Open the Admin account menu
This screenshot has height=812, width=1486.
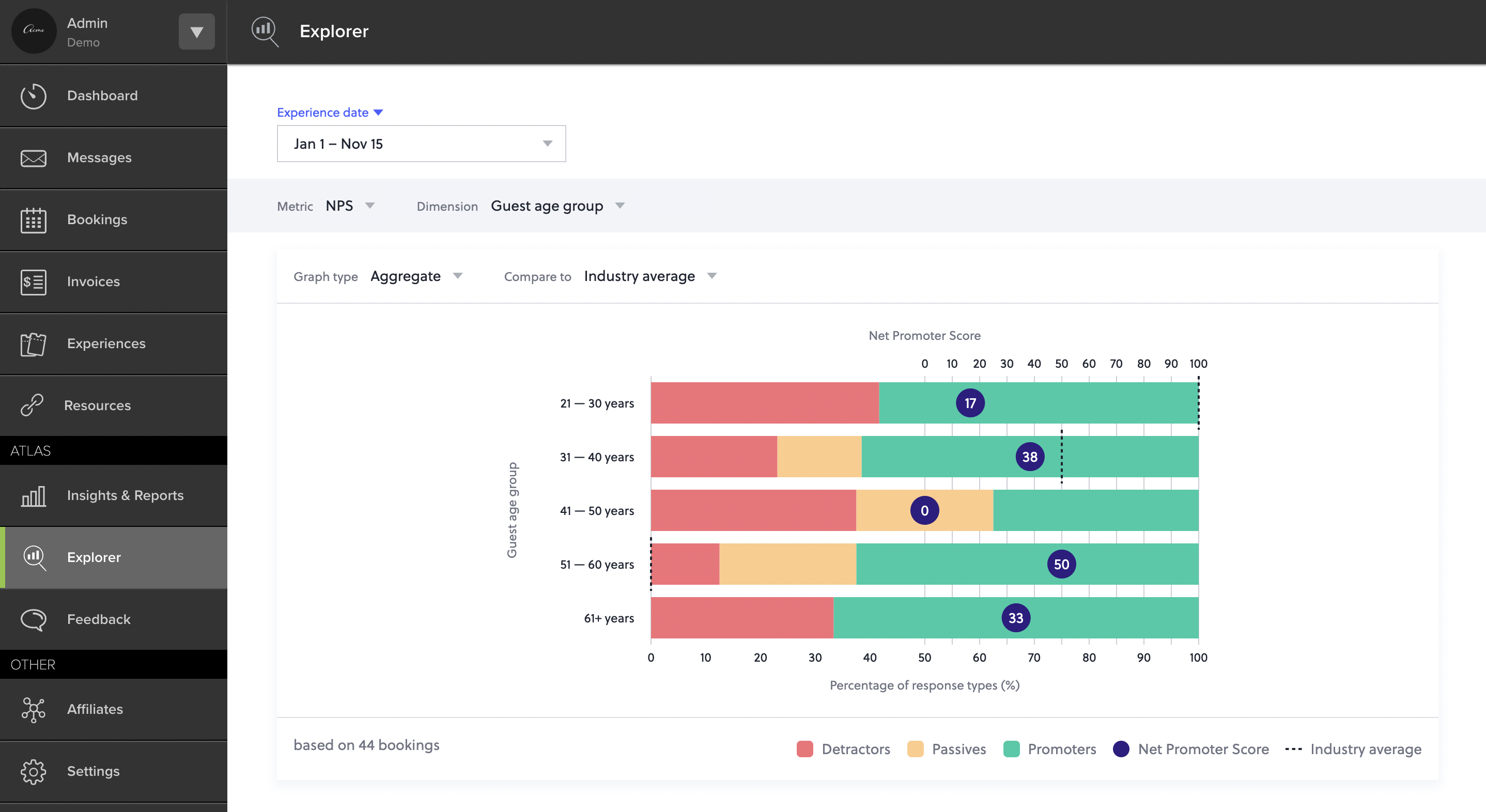click(x=196, y=31)
